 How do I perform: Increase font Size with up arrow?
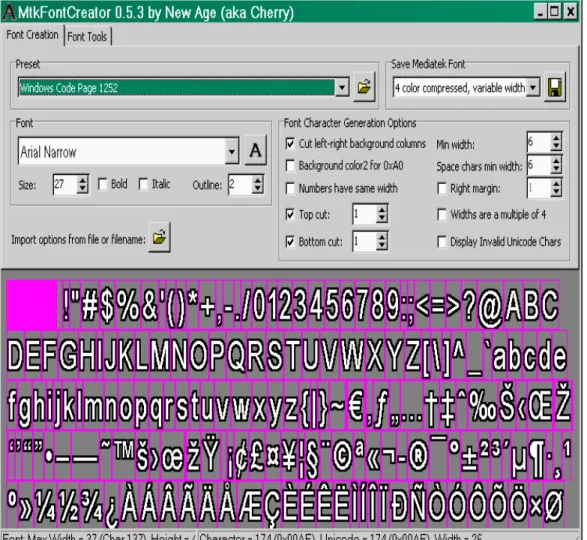tap(82, 180)
